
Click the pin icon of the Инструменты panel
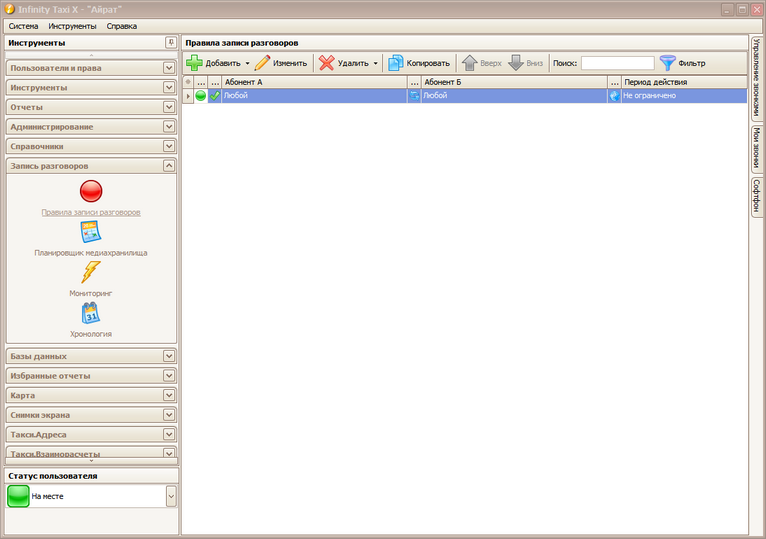[170, 43]
